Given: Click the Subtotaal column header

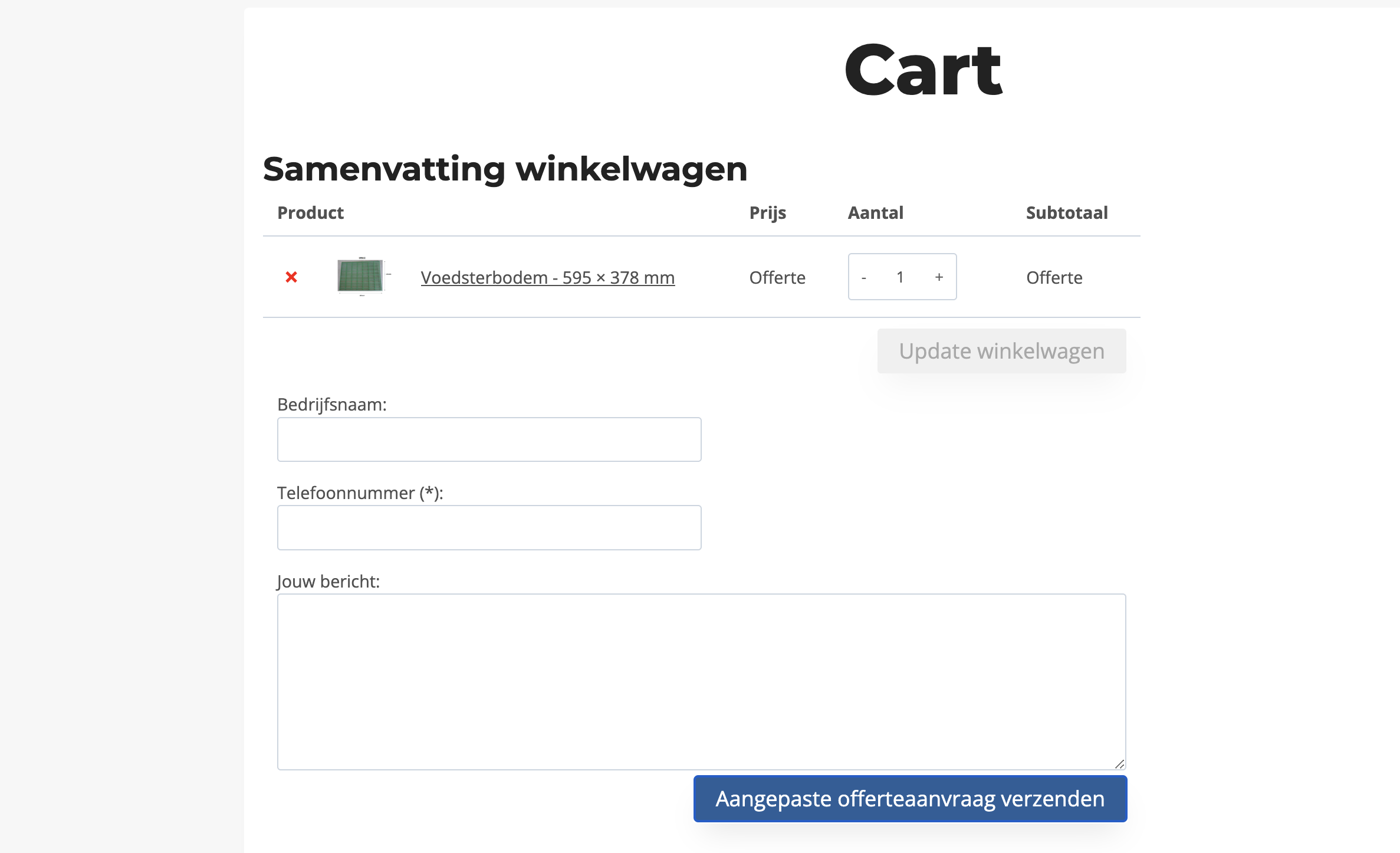Looking at the screenshot, I should point(1067,212).
